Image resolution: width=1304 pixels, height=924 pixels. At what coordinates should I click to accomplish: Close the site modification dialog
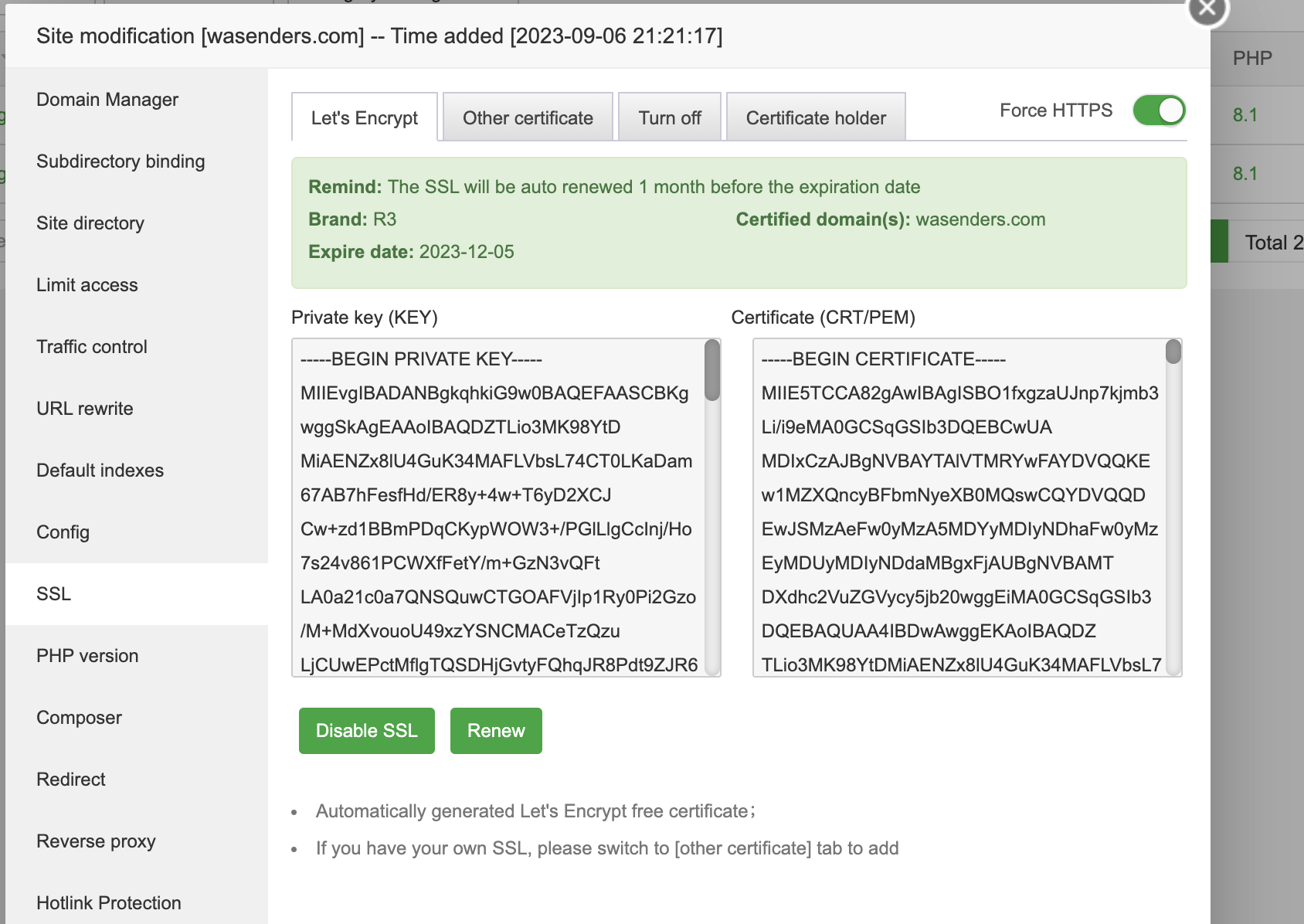click(1207, 9)
